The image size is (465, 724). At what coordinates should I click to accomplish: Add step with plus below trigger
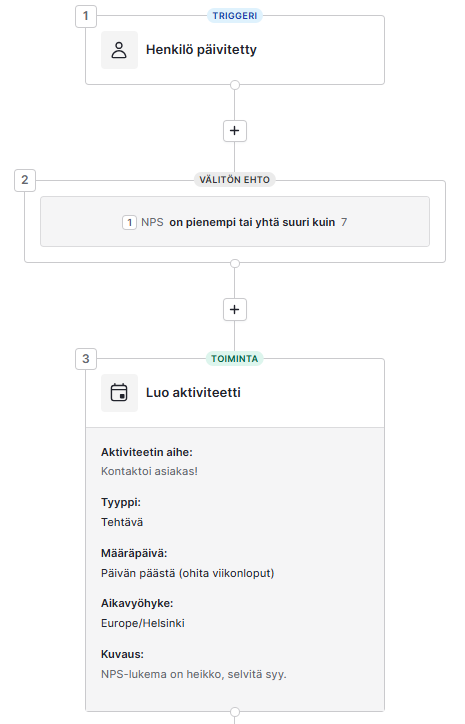click(x=235, y=131)
